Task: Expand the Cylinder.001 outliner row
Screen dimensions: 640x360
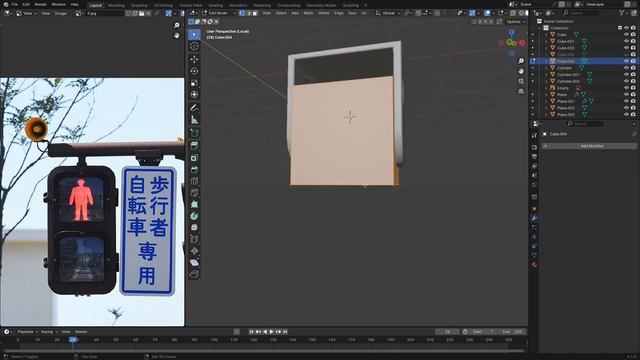Action: pyautogui.click(x=547, y=75)
